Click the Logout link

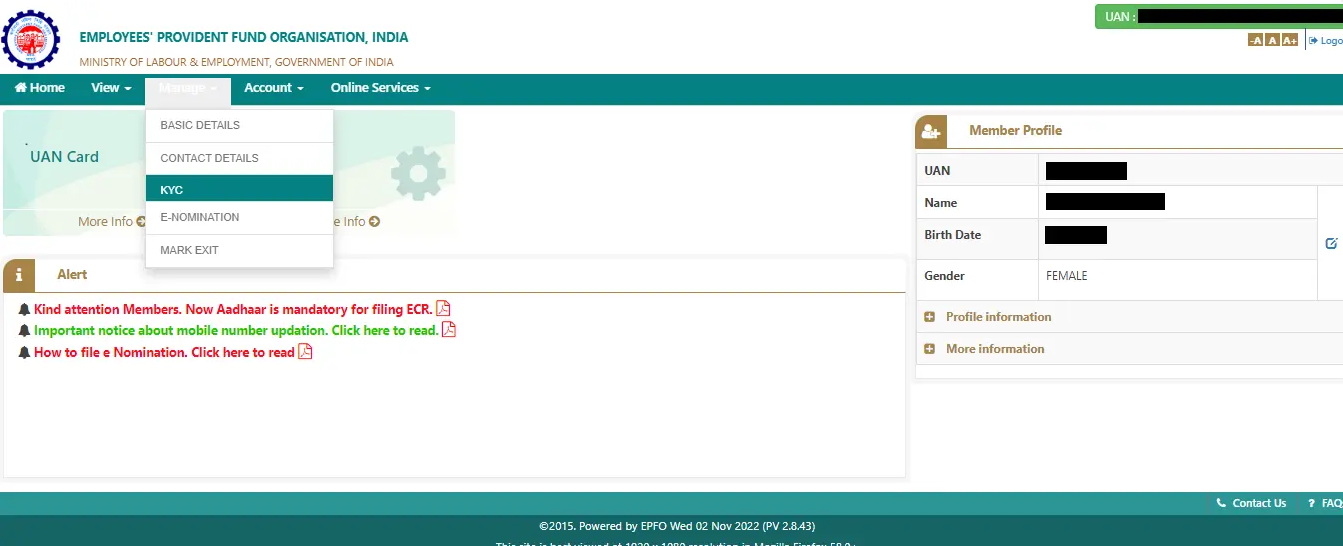point(1326,41)
